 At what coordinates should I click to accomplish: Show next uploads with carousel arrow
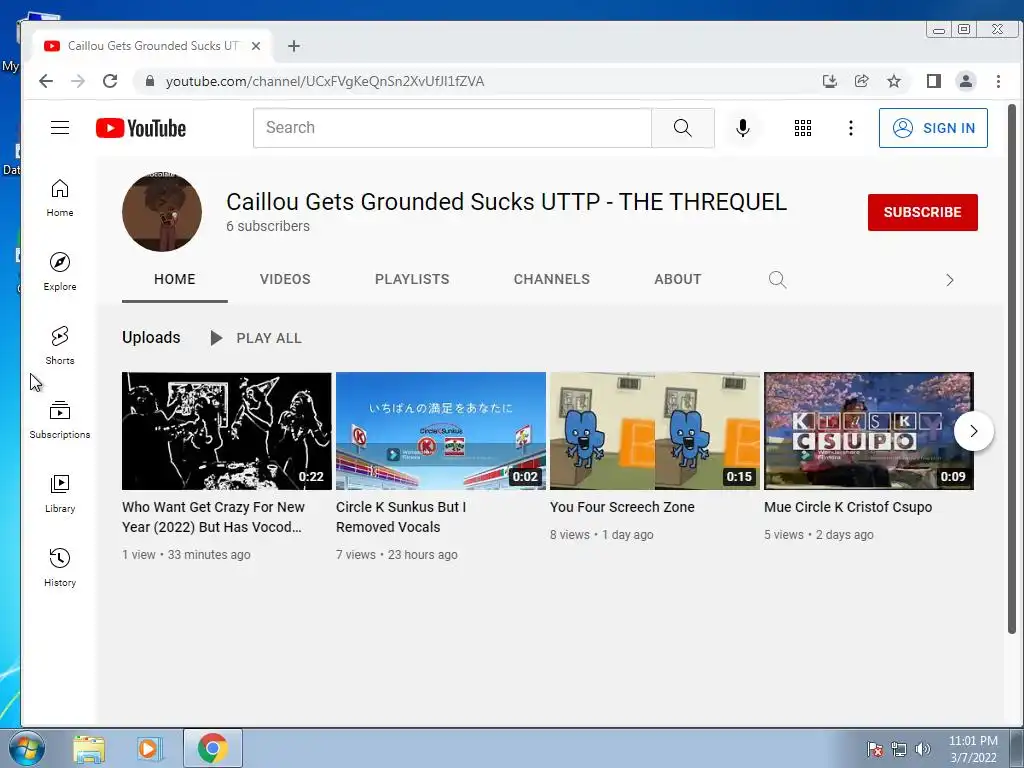974,431
